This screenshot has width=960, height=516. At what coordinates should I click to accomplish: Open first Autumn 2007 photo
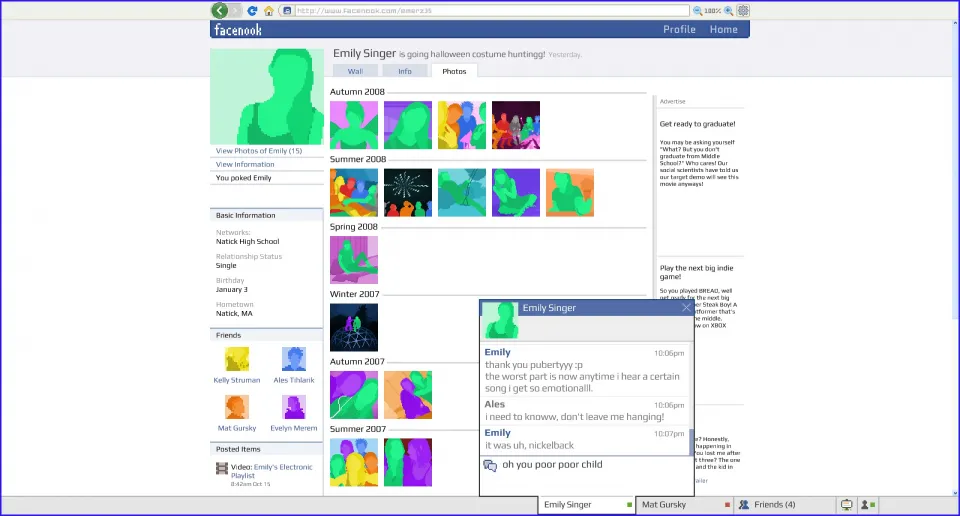coord(354,395)
